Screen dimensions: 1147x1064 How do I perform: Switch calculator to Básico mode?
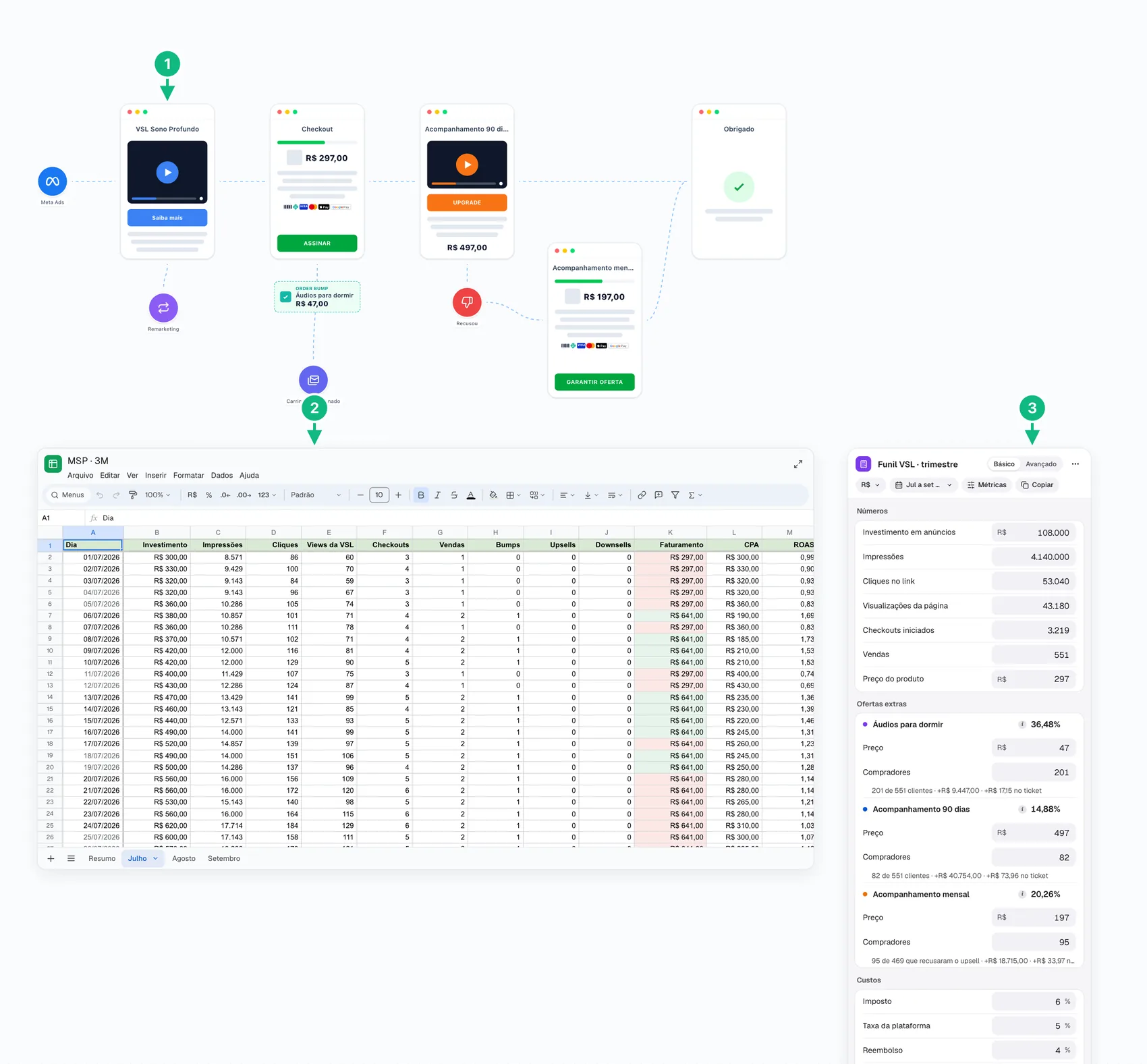pyautogui.click(x=1004, y=464)
